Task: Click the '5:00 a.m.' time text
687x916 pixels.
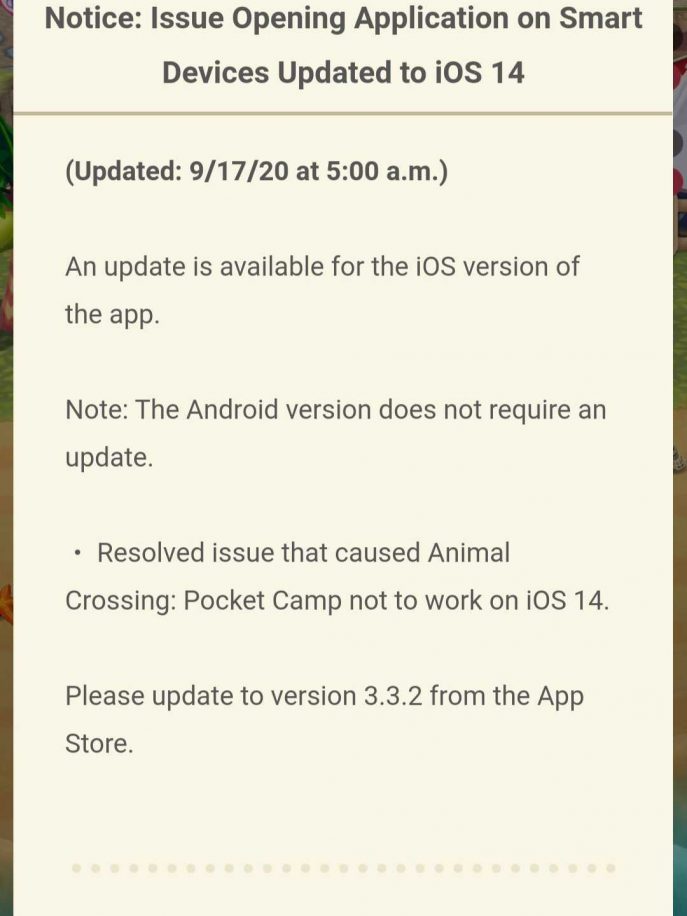Action: (387, 172)
